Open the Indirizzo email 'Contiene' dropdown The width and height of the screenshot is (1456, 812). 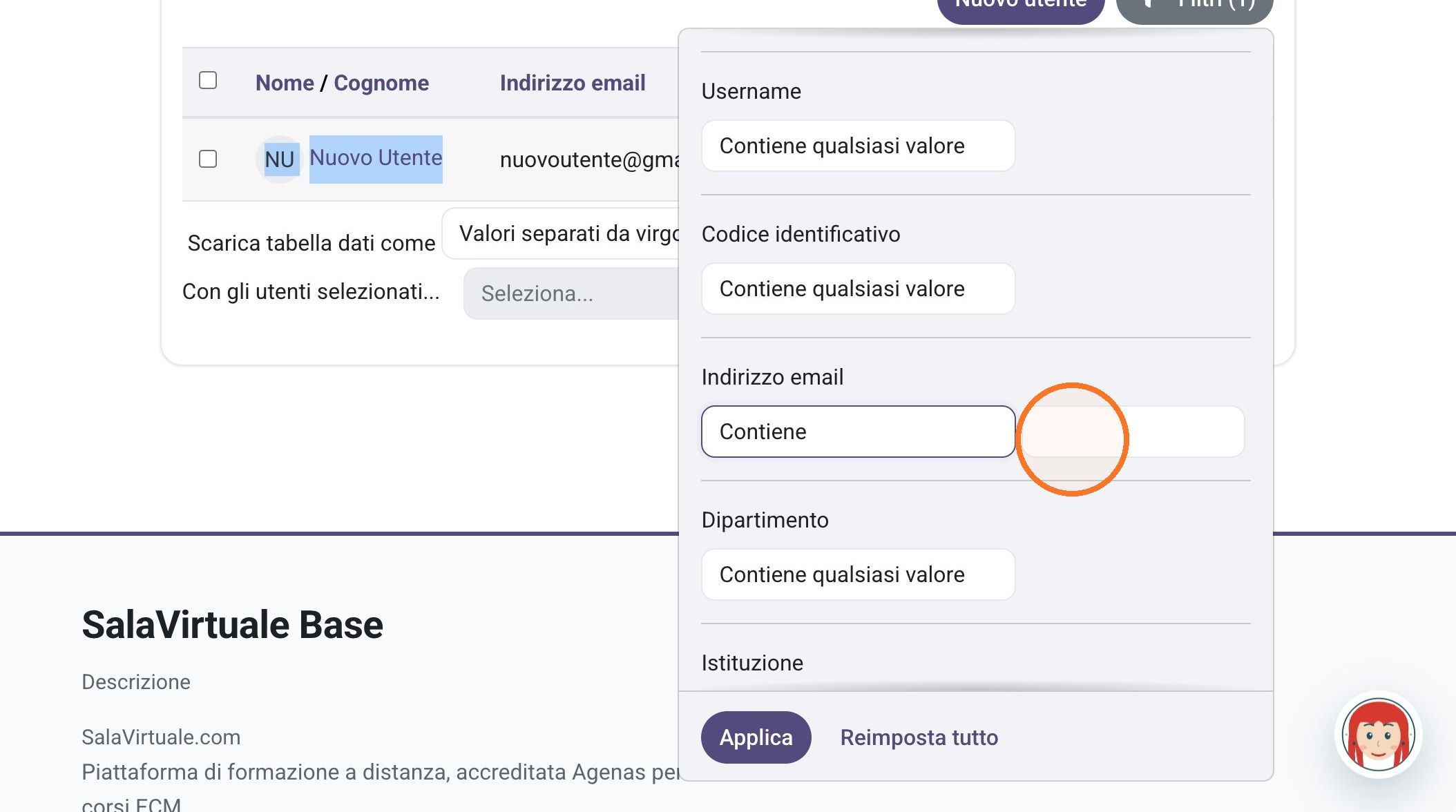858,432
